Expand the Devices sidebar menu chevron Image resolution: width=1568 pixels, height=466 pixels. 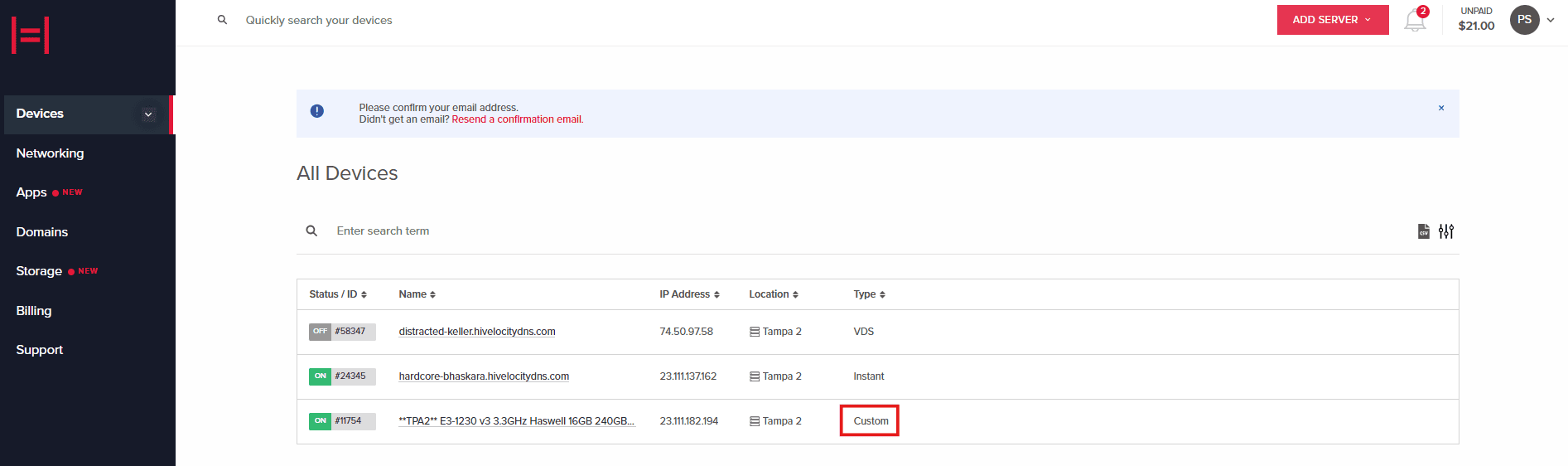pyautogui.click(x=148, y=114)
